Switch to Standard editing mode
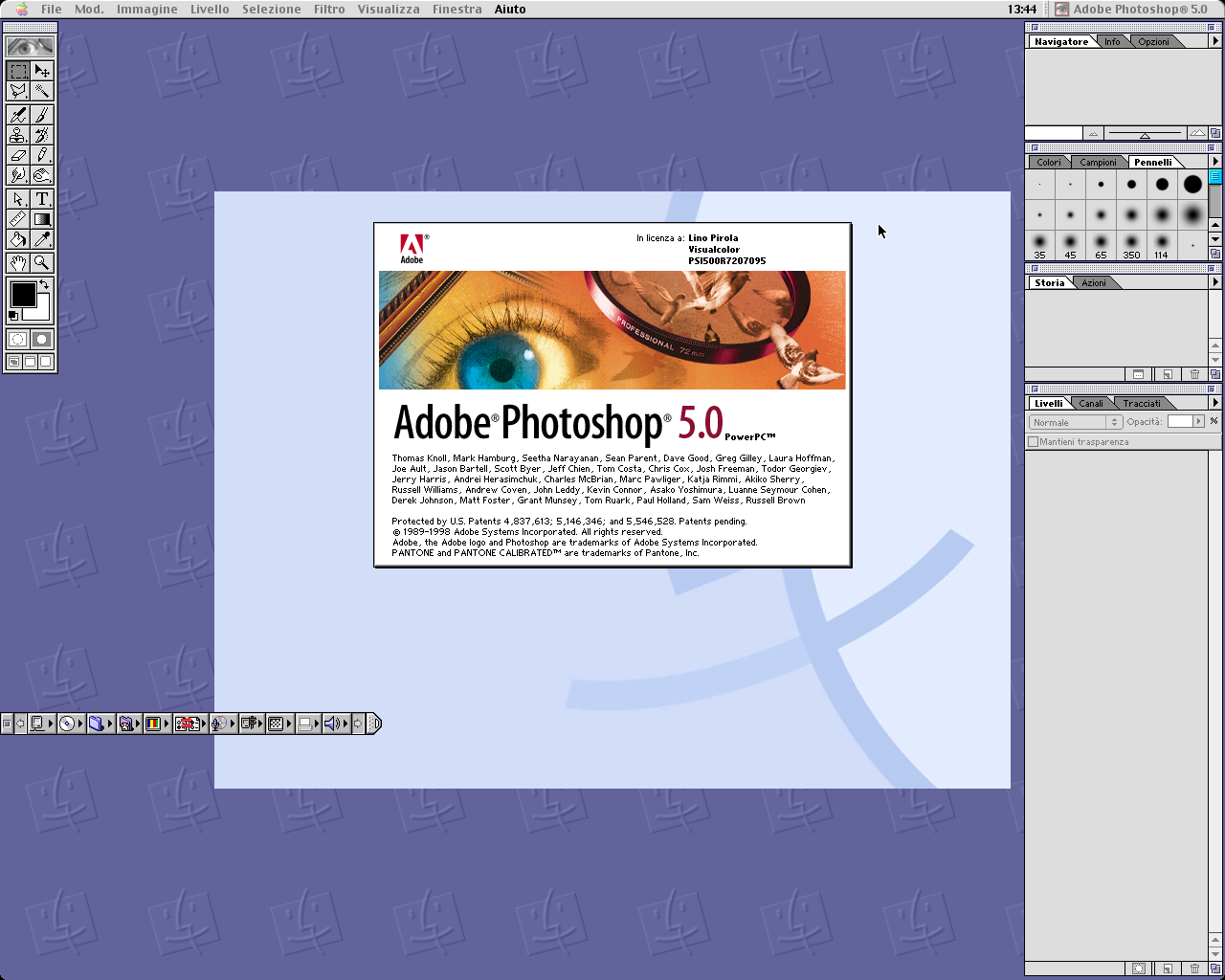Image resolution: width=1225 pixels, height=980 pixels. pos(18,339)
